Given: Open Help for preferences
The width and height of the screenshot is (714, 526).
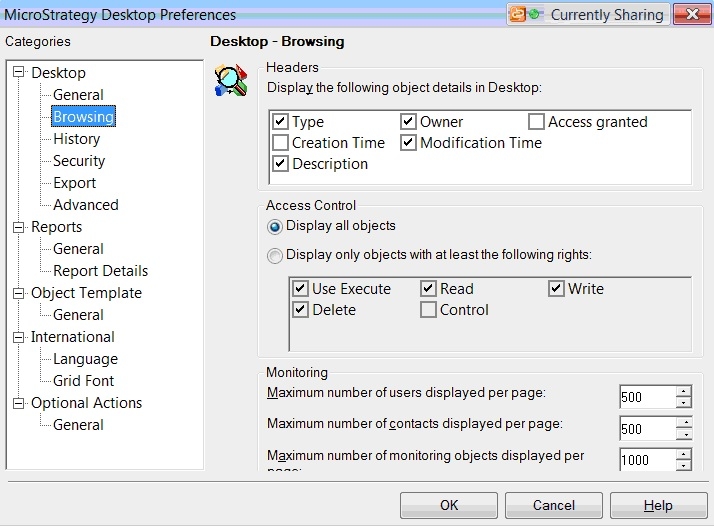Looking at the screenshot, I should coord(658,505).
